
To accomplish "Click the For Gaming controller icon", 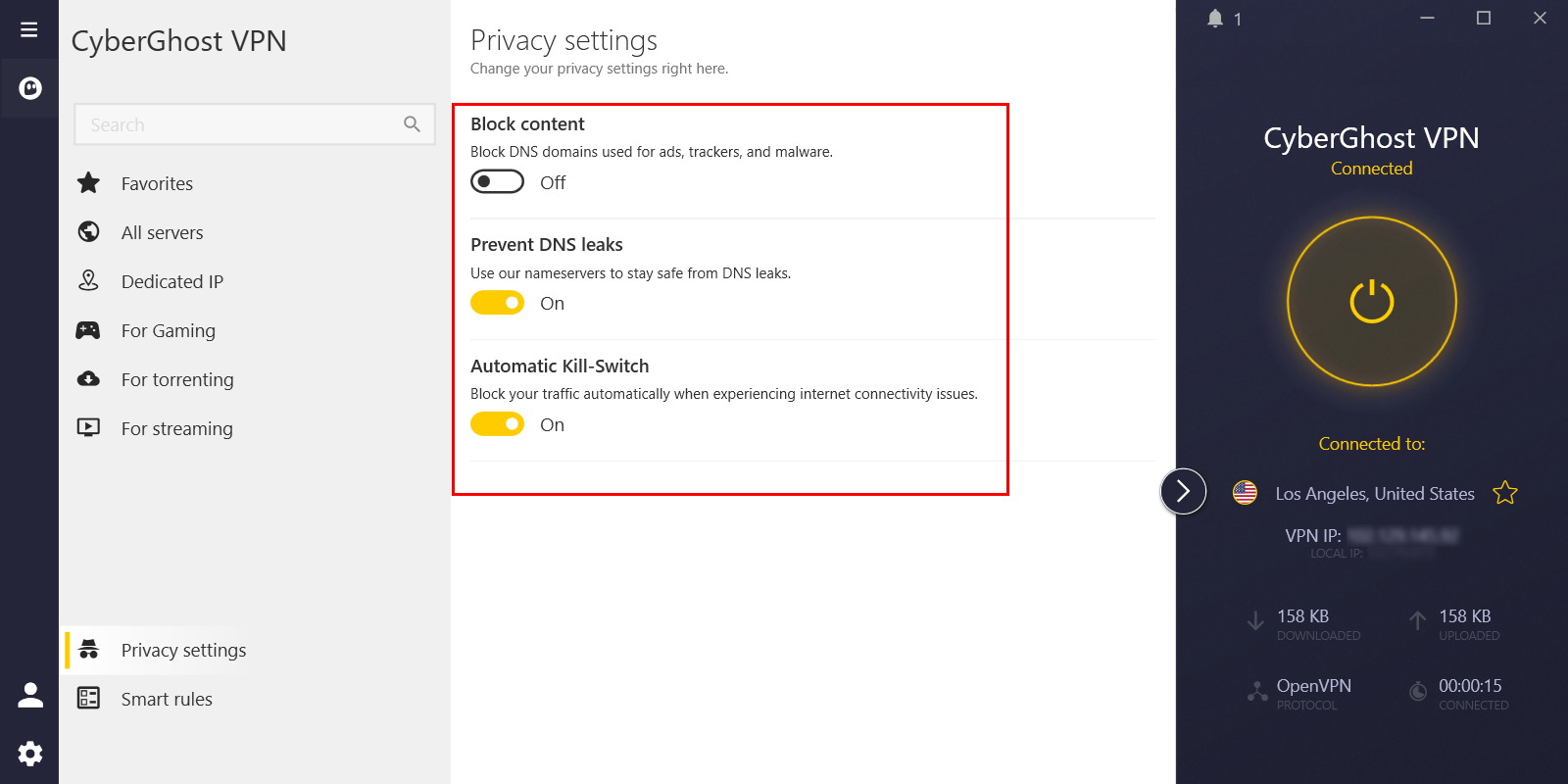I will [x=88, y=330].
